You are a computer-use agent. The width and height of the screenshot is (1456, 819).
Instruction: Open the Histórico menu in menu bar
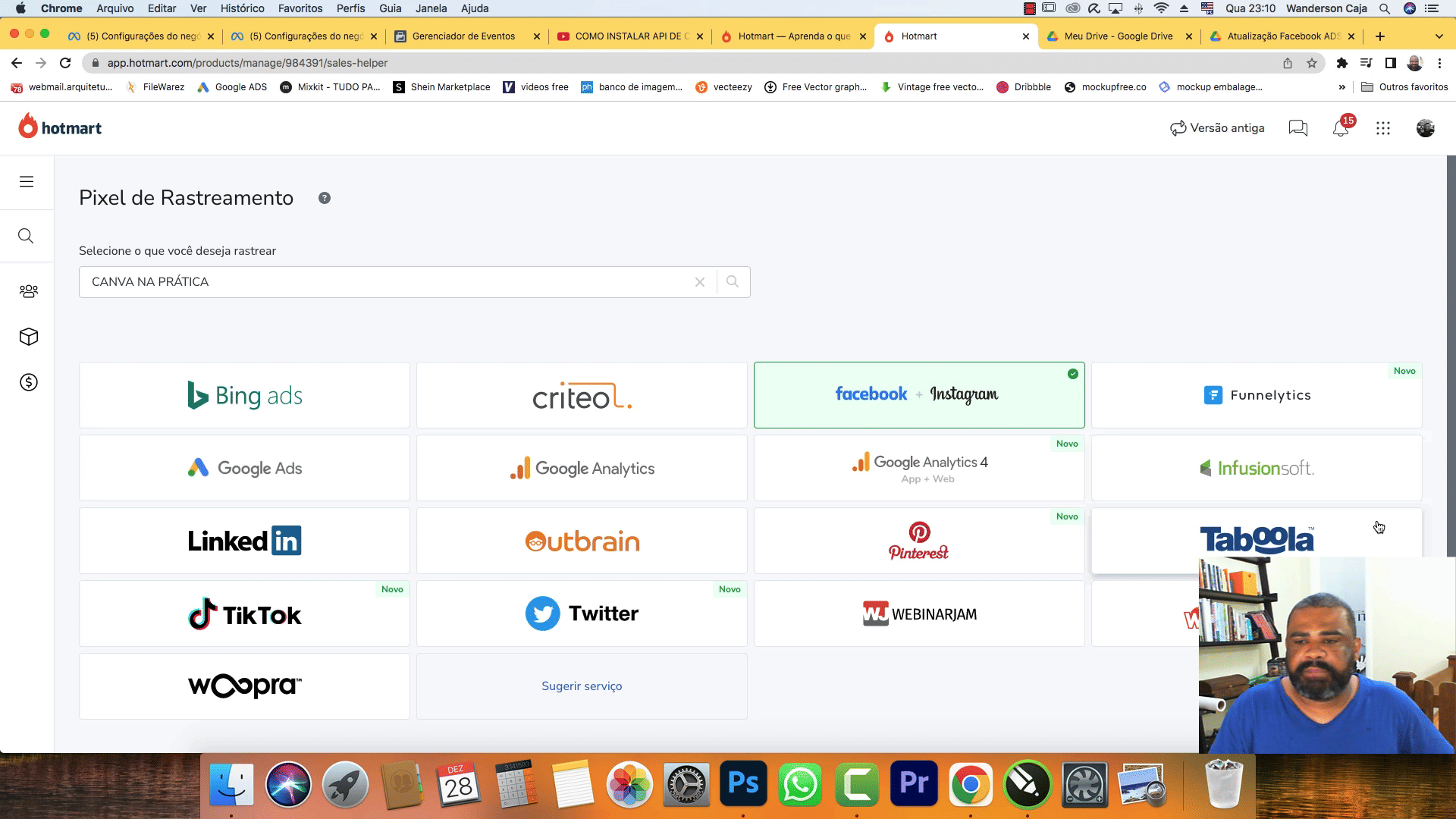pos(242,8)
